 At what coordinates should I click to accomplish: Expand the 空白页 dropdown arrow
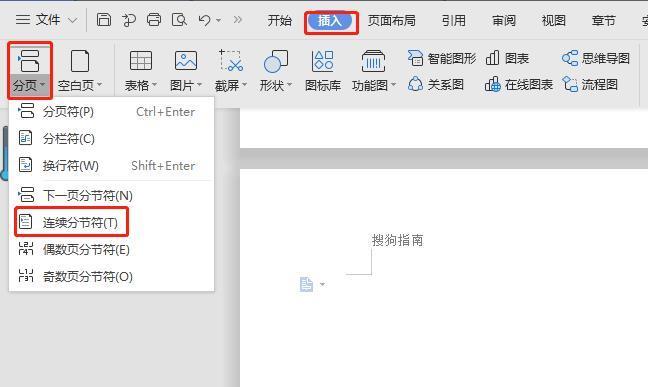coord(100,85)
